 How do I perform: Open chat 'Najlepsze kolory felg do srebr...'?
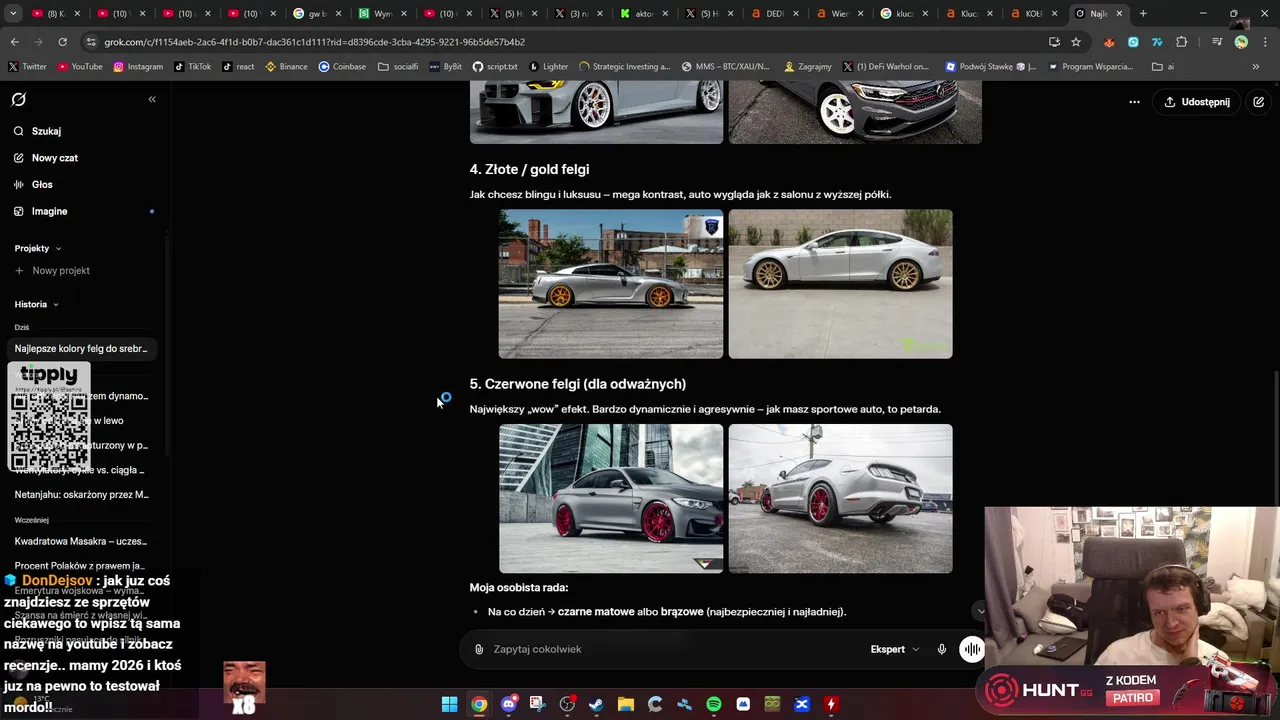81,348
